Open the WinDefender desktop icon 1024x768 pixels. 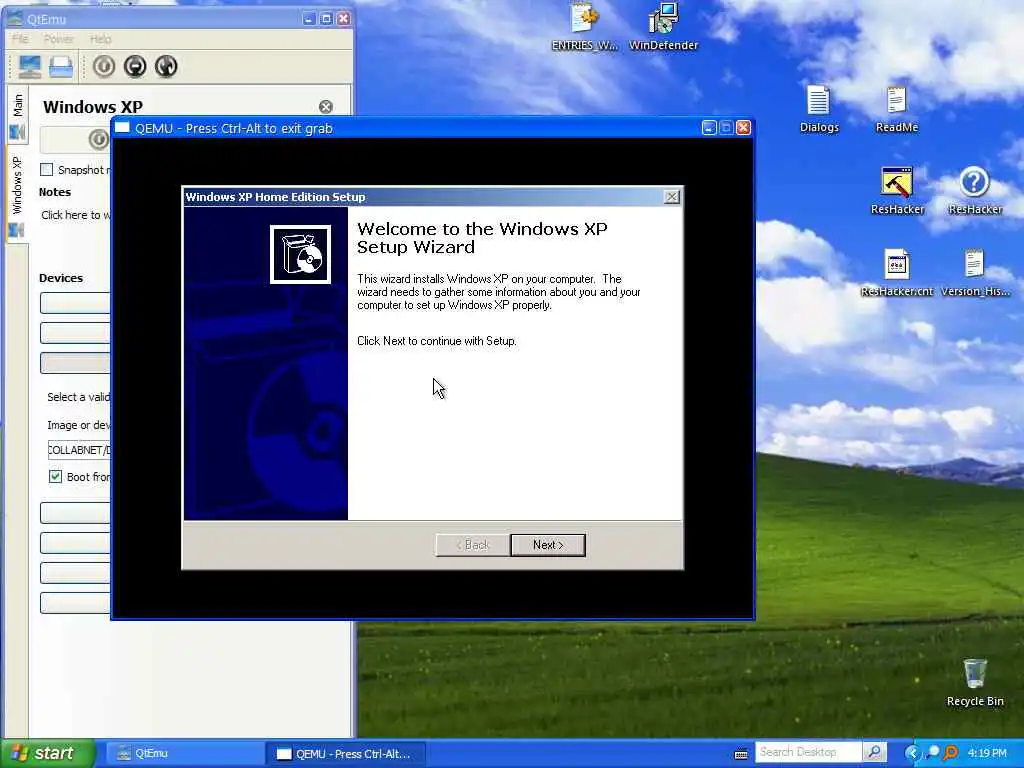[664, 26]
